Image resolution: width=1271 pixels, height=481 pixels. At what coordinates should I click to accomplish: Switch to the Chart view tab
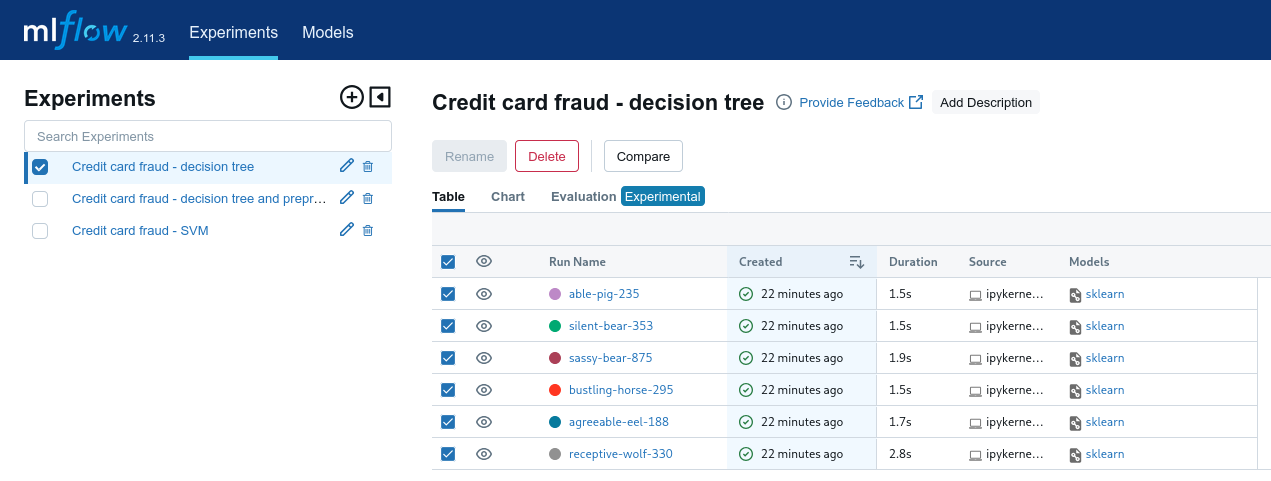tap(508, 197)
